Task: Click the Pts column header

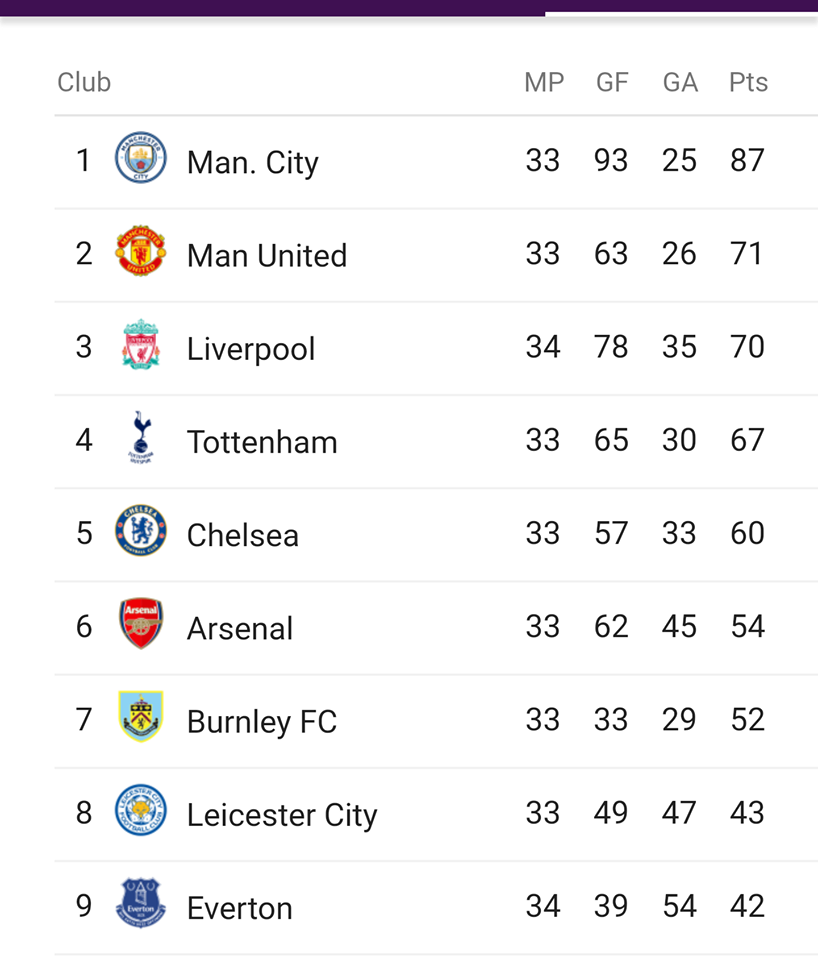Action: pyautogui.click(x=748, y=82)
